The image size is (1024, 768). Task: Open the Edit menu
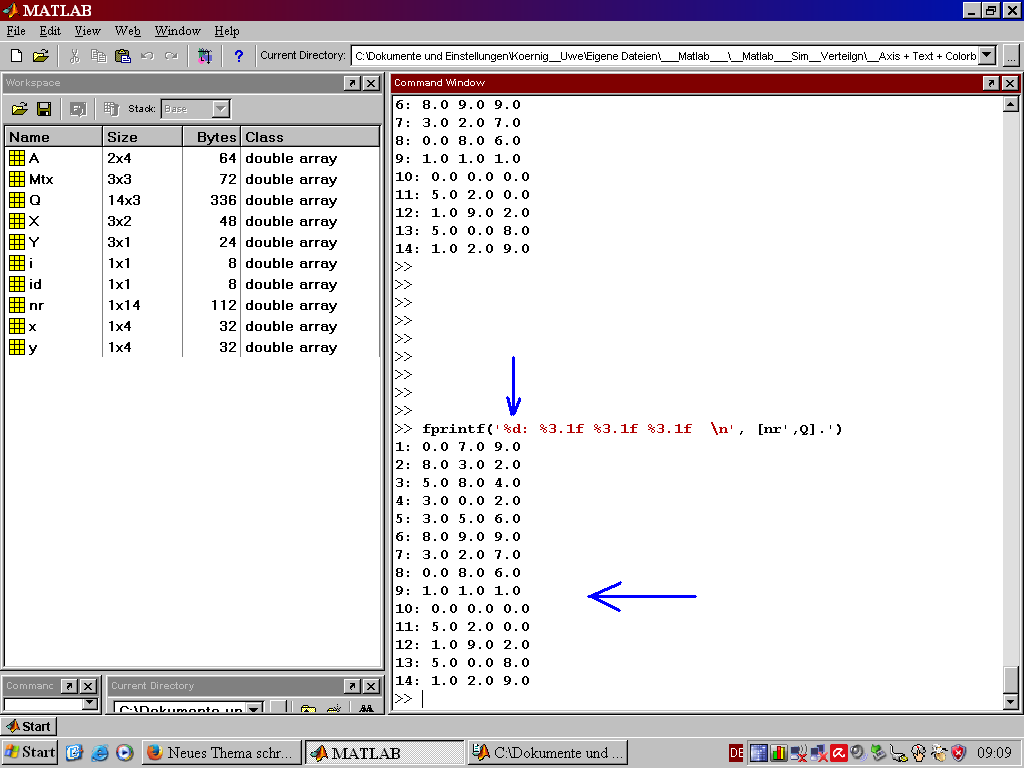[x=50, y=31]
